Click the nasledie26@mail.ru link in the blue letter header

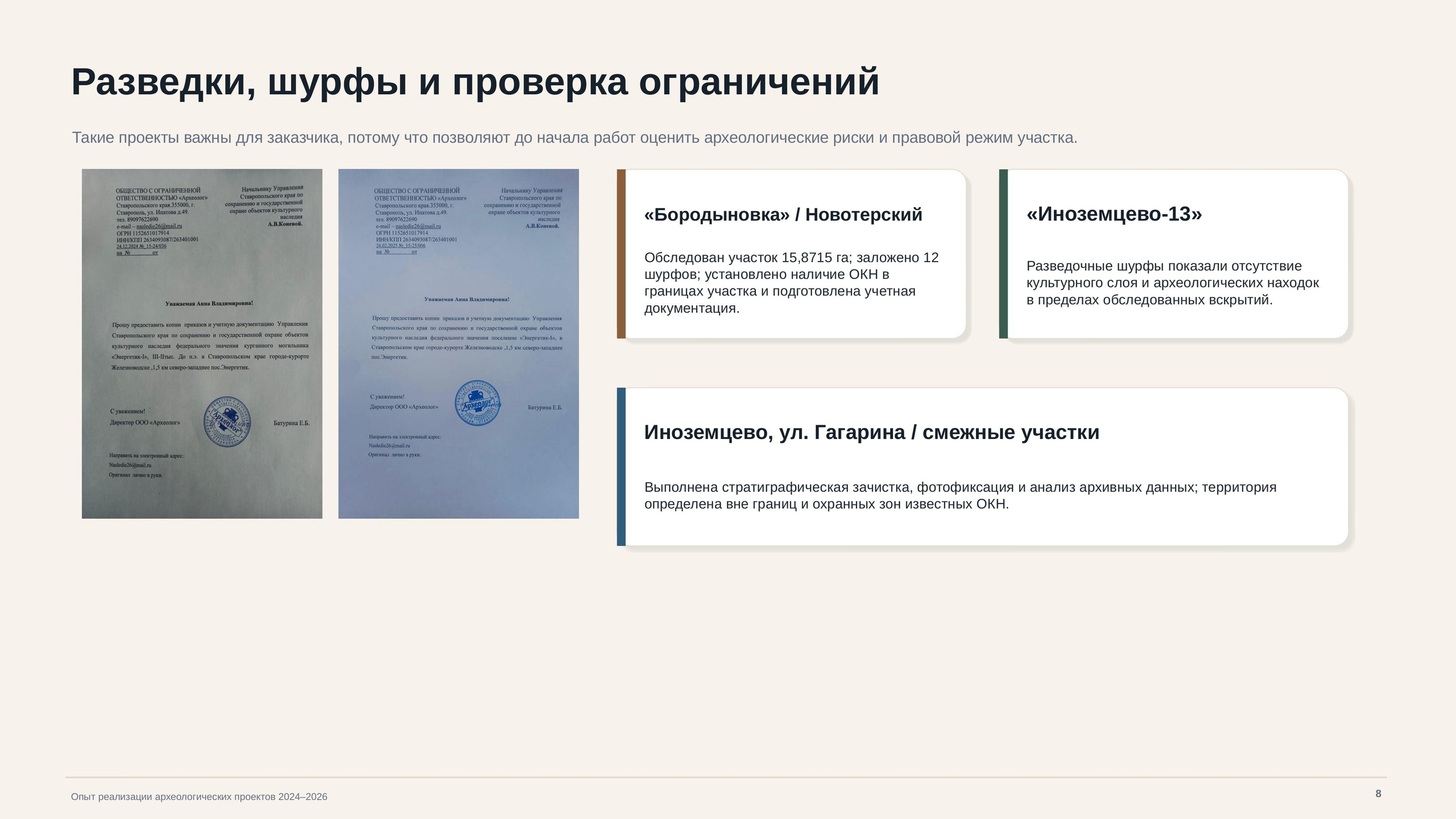click(418, 226)
